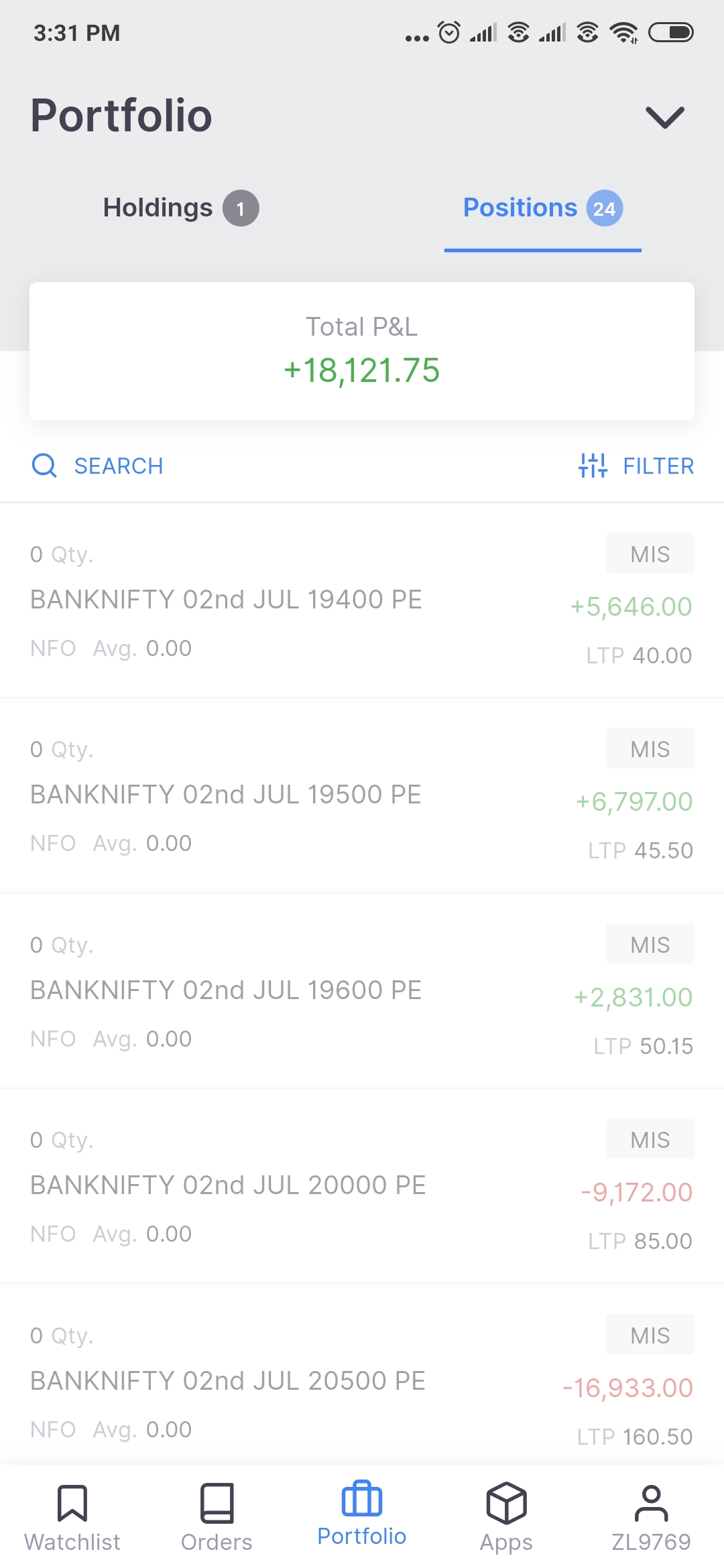Tap the Portfolio briefcase icon
724x1568 pixels.
pyautogui.click(x=361, y=1499)
